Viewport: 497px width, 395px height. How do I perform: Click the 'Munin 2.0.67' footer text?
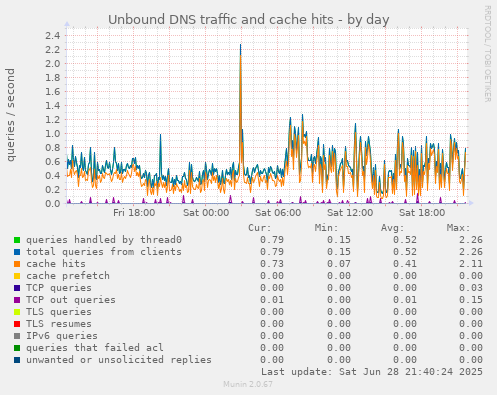click(x=248, y=384)
